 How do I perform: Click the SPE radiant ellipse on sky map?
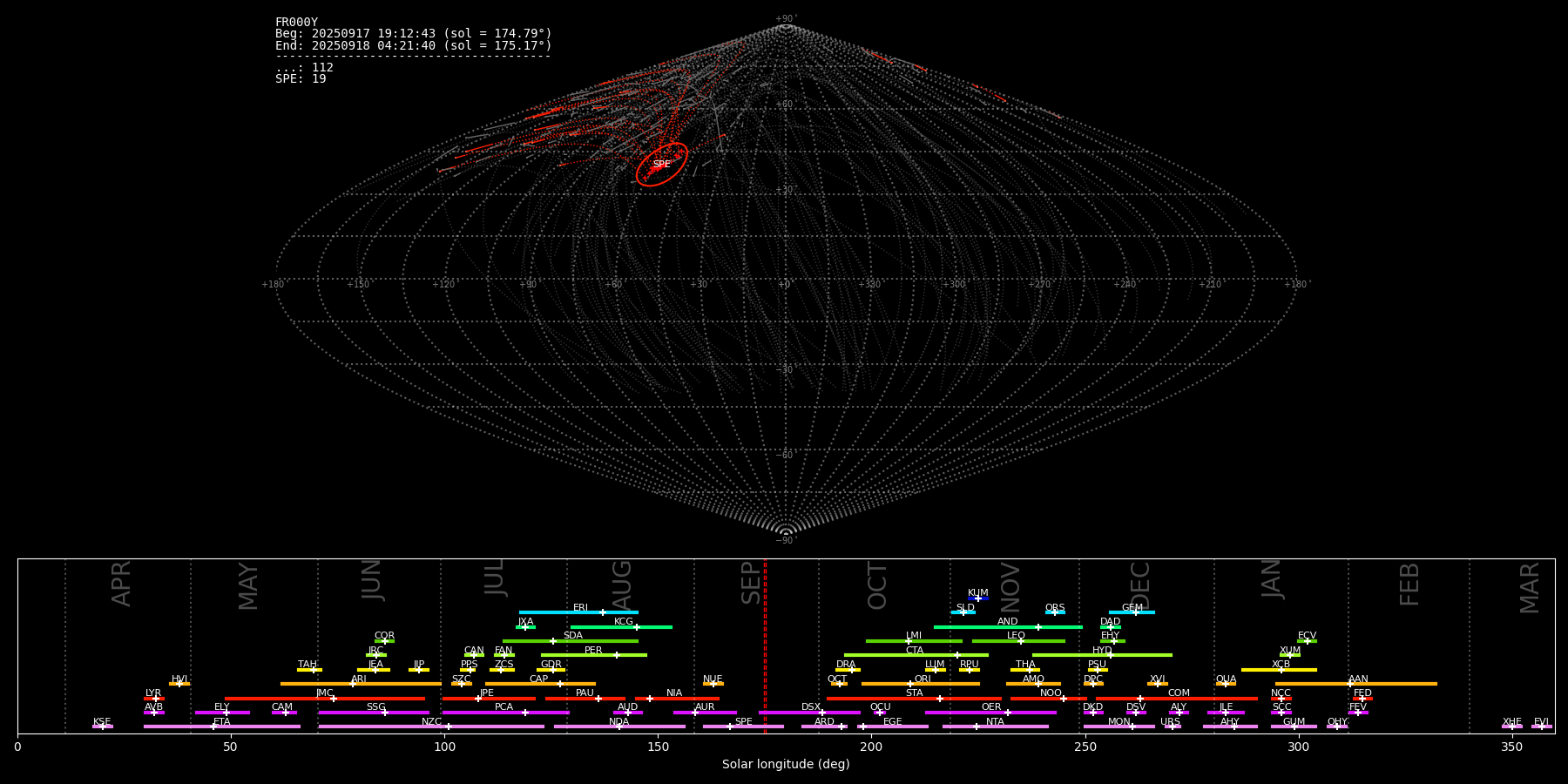click(x=662, y=165)
